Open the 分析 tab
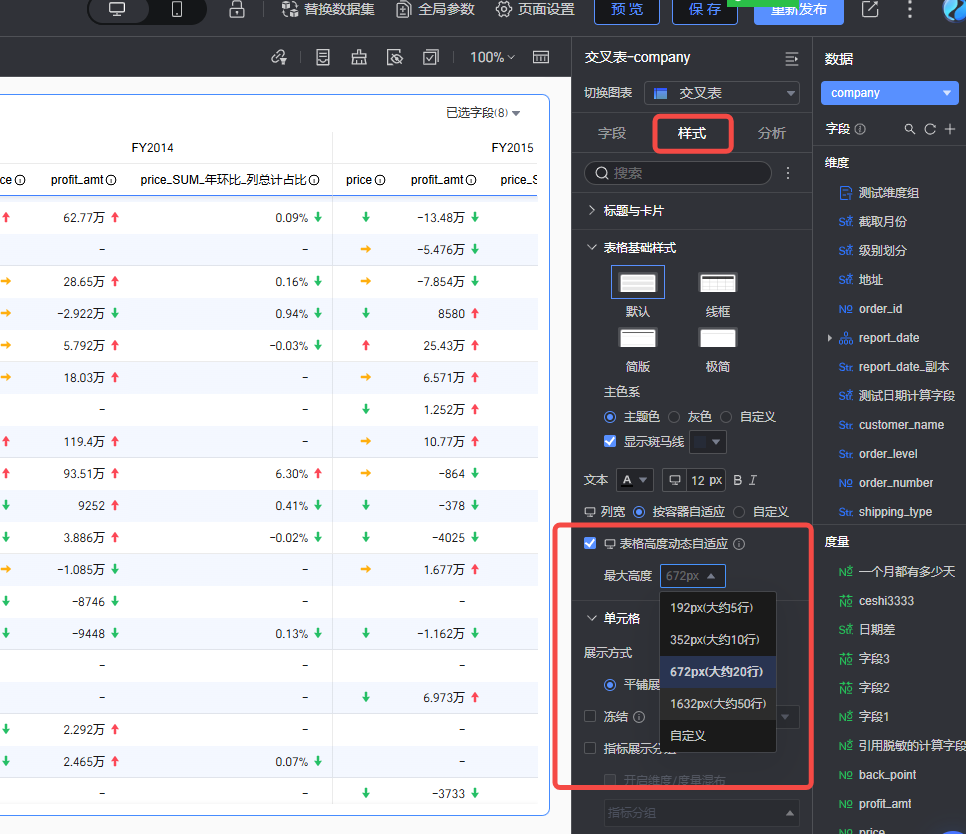Image resolution: width=966 pixels, height=834 pixels. pos(771,133)
